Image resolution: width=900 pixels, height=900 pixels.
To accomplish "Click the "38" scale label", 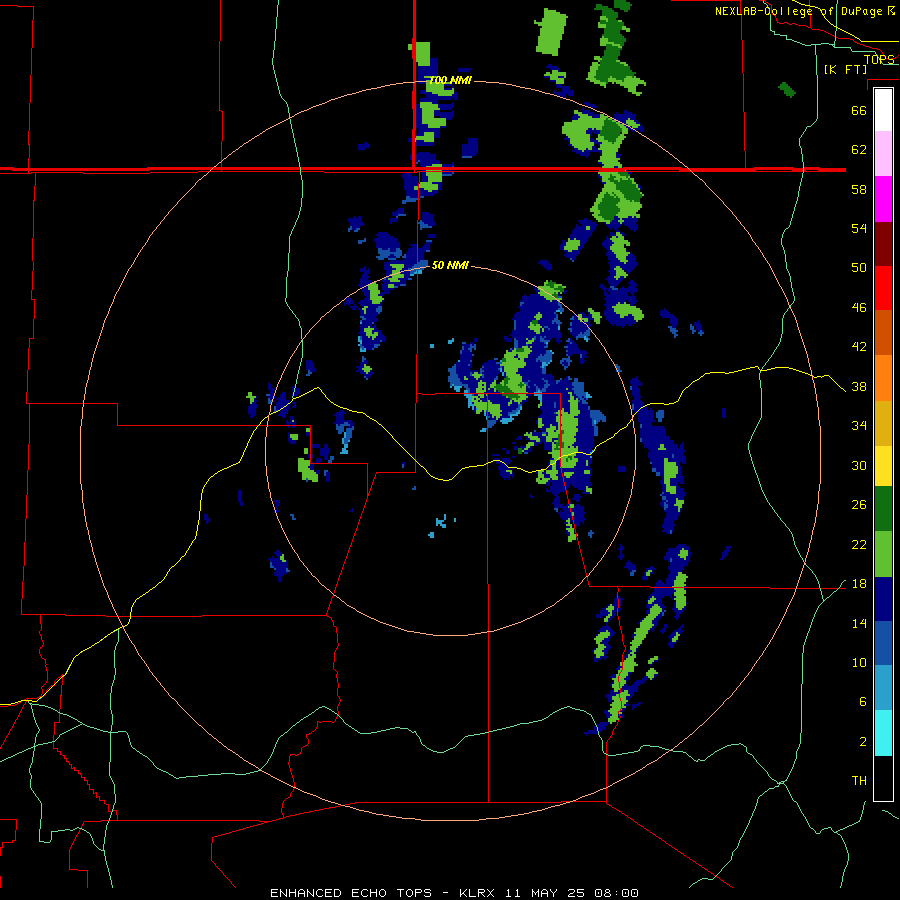I will pos(859,387).
